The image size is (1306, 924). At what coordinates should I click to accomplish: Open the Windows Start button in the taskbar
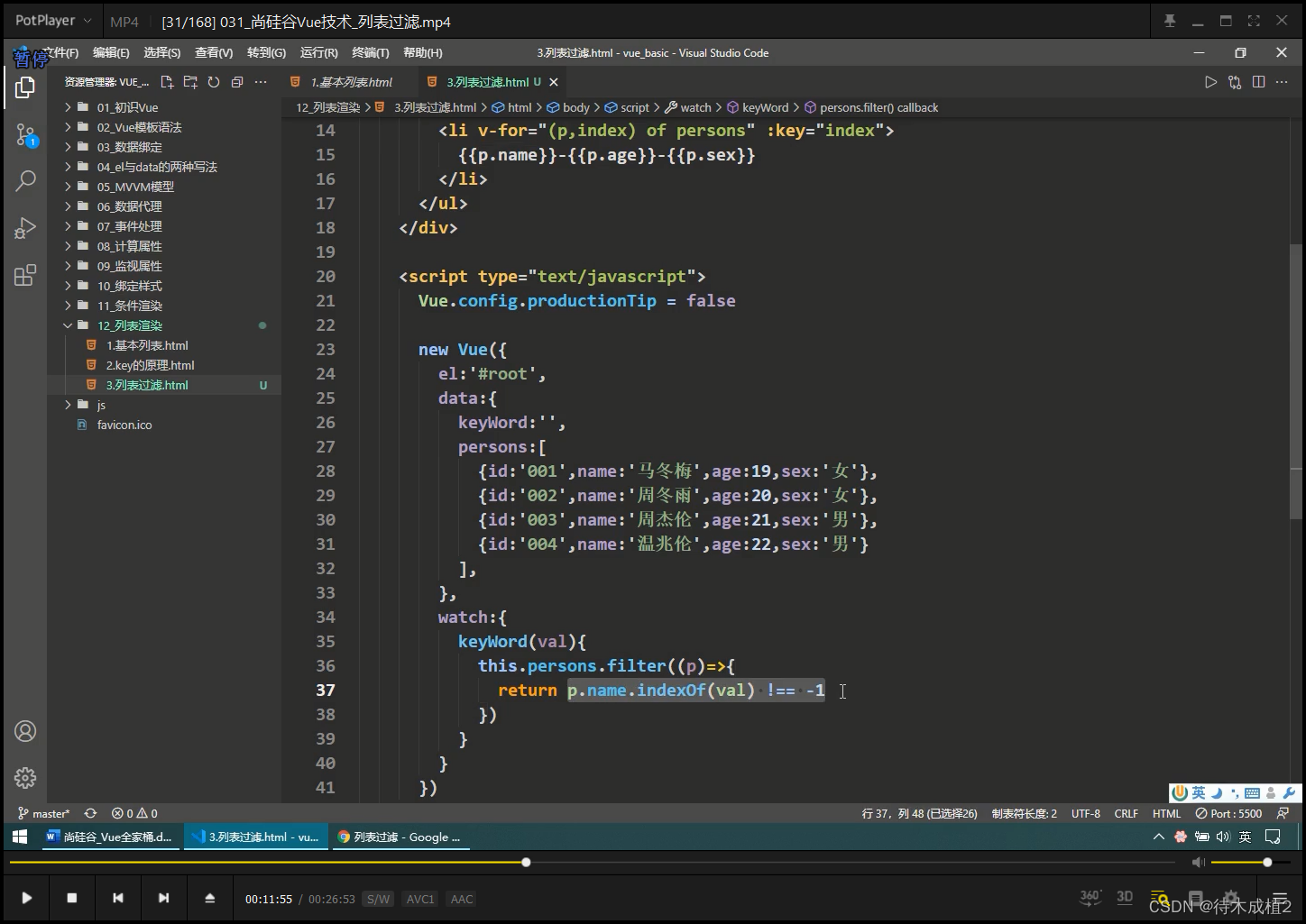point(20,837)
